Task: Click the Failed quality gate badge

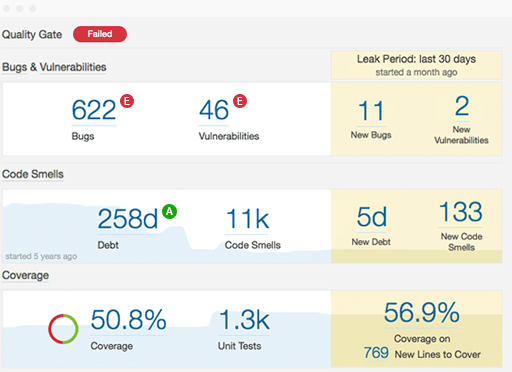Action: point(100,34)
